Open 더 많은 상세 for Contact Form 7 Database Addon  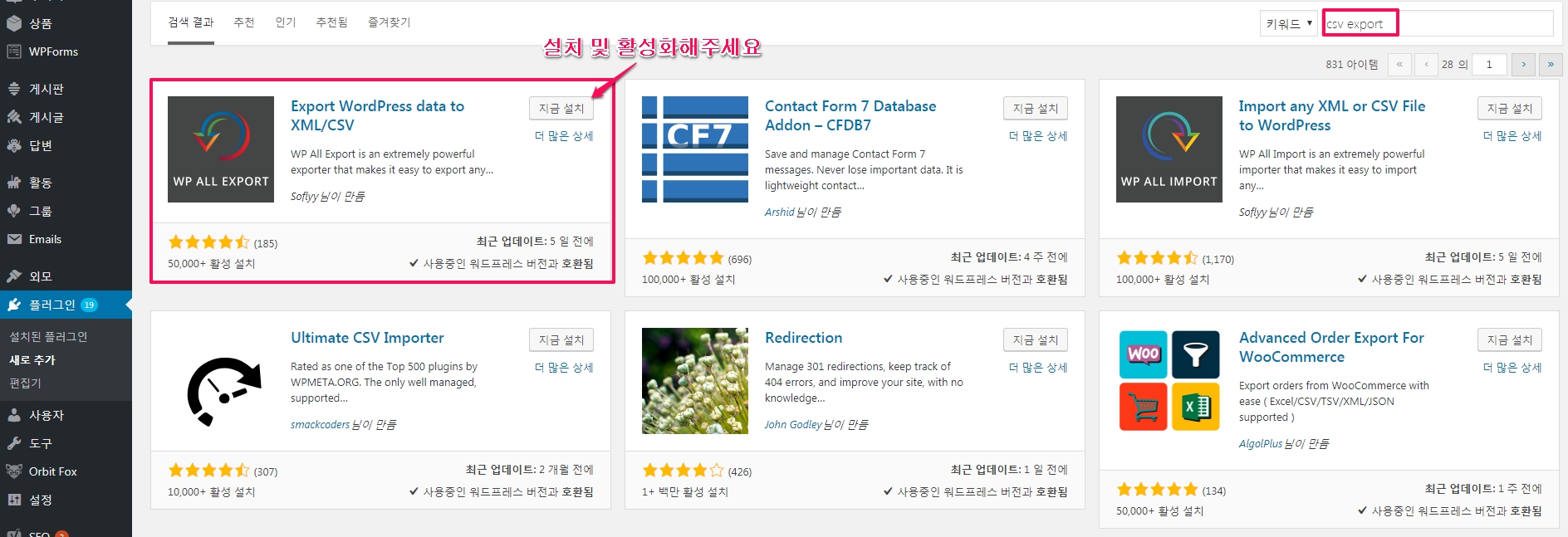pos(1038,136)
